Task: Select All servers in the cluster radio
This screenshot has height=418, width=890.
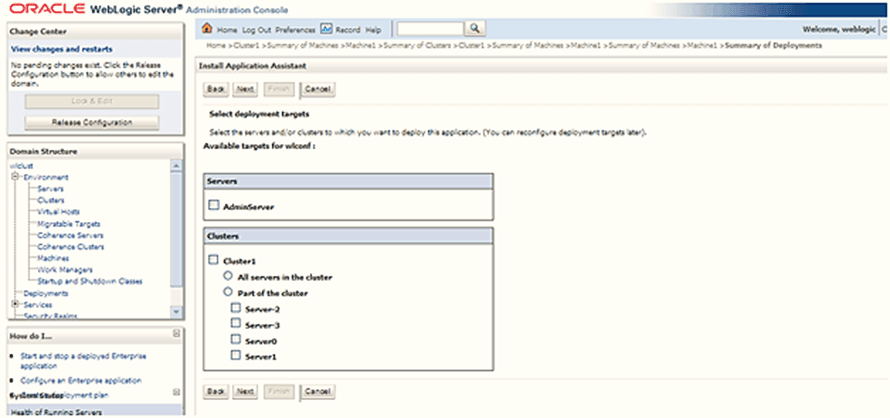Action: pyautogui.click(x=228, y=276)
